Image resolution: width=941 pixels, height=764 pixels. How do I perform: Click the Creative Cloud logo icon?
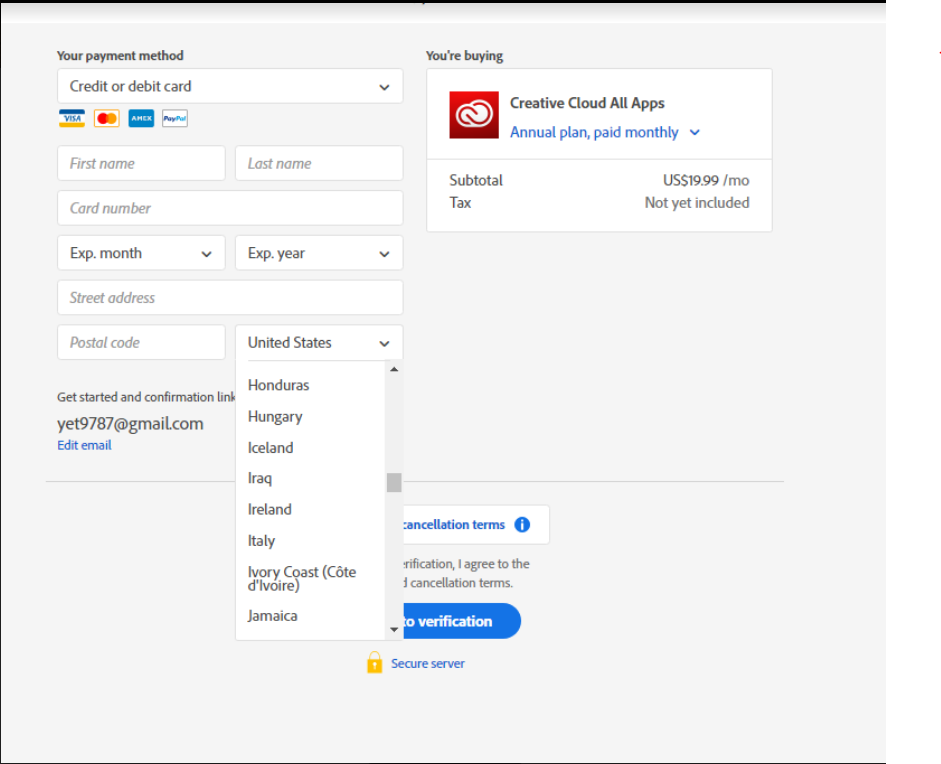[474, 115]
